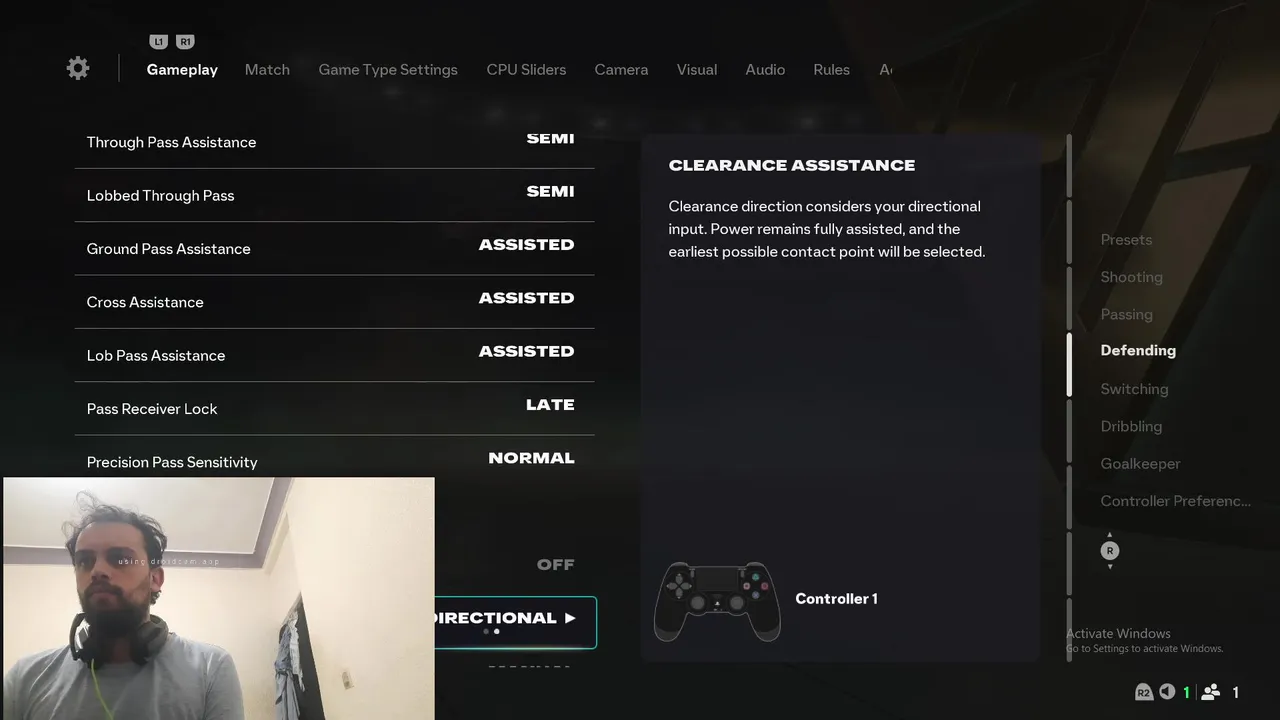The height and width of the screenshot is (720, 1280).
Task: Toggle Pass Receiver Lock LATE value
Action: pyautogui.click(x=550, y=405)
